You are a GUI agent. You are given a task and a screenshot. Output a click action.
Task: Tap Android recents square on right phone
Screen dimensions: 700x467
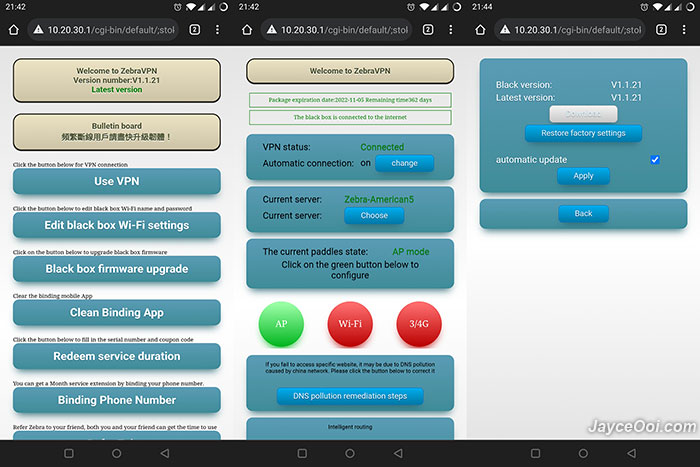[535, 454]
